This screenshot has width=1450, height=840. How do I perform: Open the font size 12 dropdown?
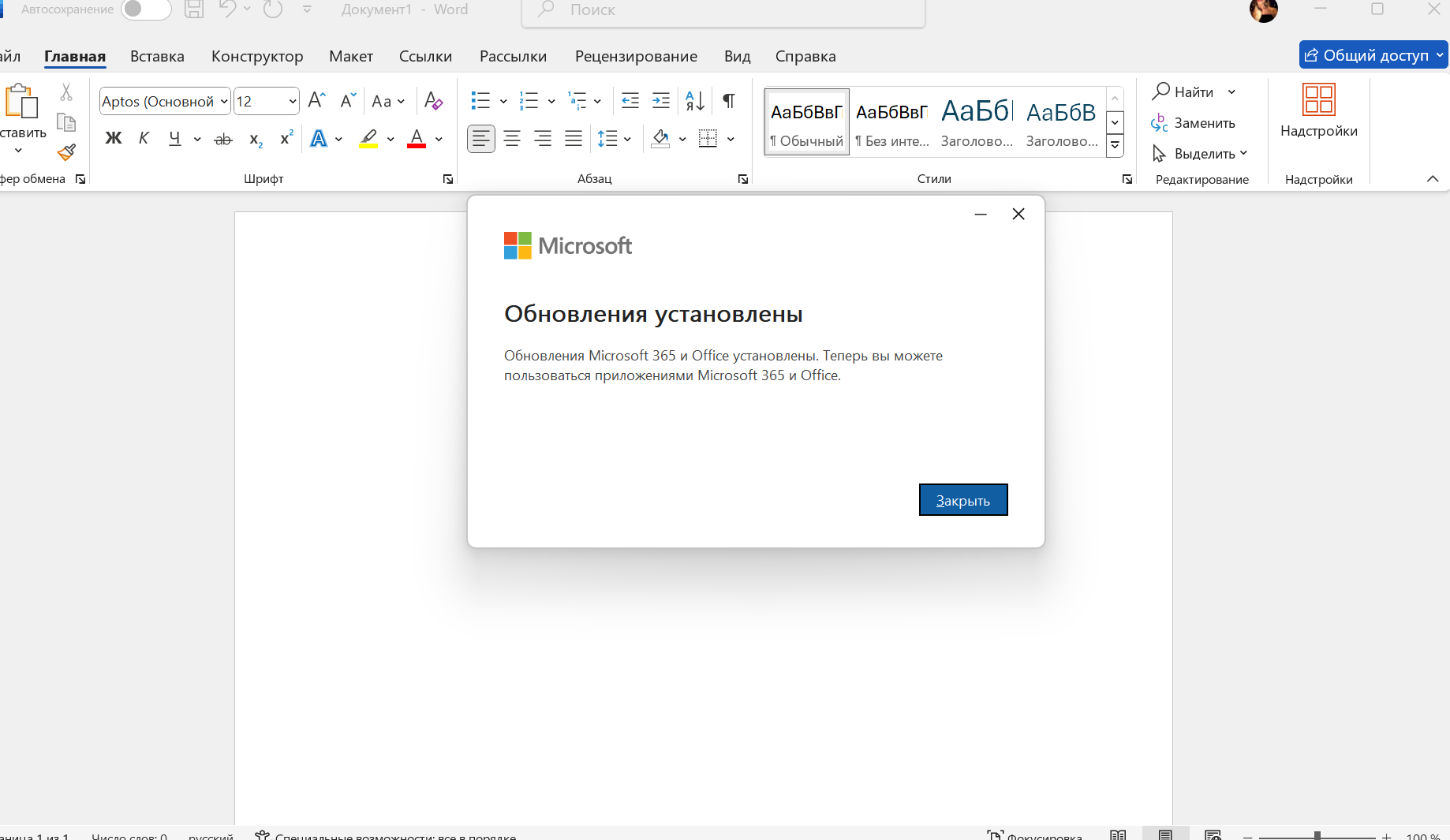pyautogui.click(x=293, y=101)
